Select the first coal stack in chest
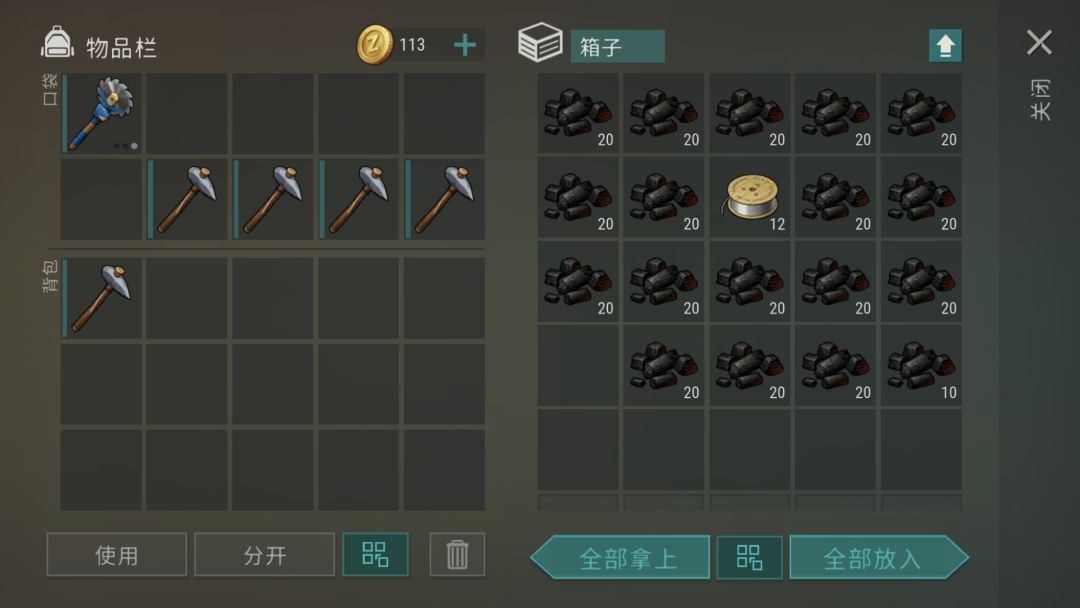Image resolution: width=1080 pixels, height=608 pixels. (578, 114)
